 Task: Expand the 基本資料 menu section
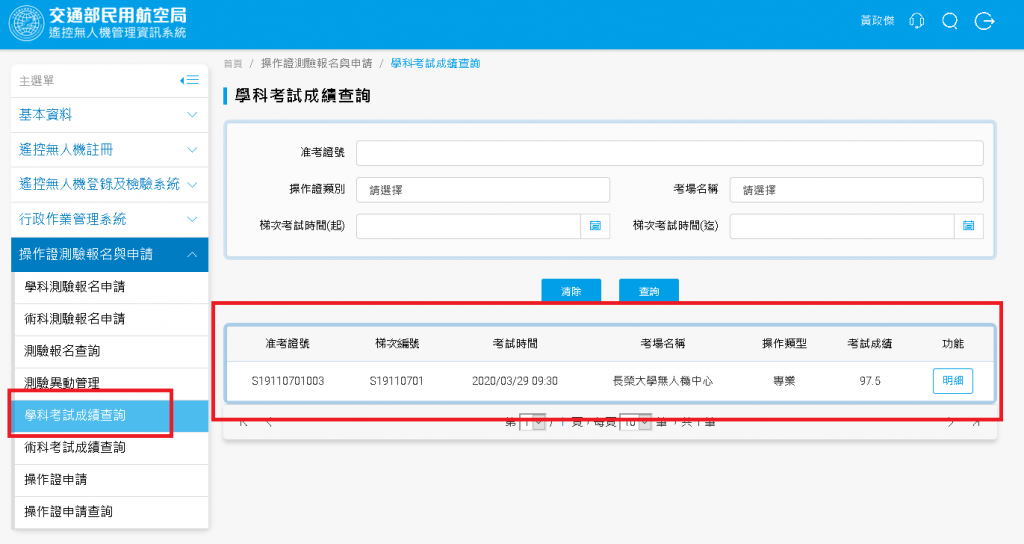[x=108, y=115]
